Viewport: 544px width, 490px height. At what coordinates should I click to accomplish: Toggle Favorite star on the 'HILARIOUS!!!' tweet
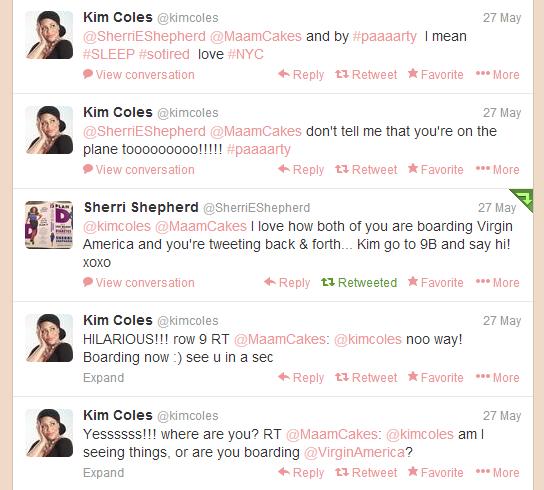click(436, 378)
